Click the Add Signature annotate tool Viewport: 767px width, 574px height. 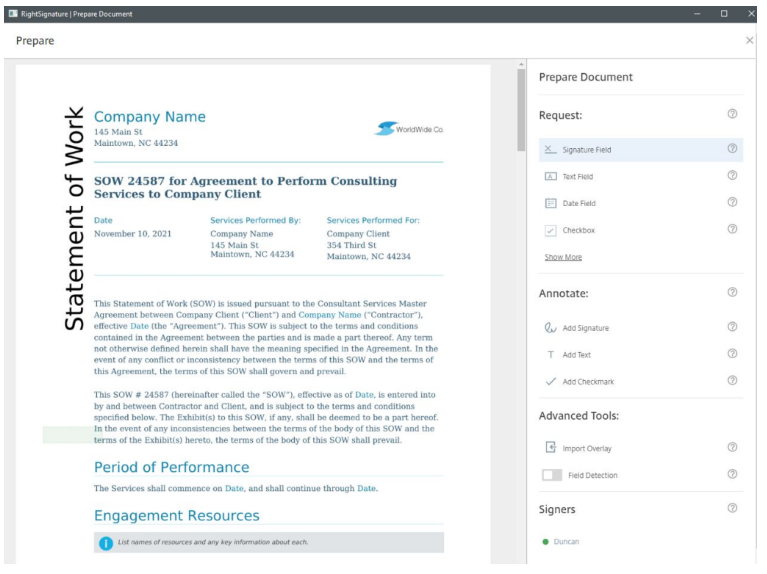[585, 328]
